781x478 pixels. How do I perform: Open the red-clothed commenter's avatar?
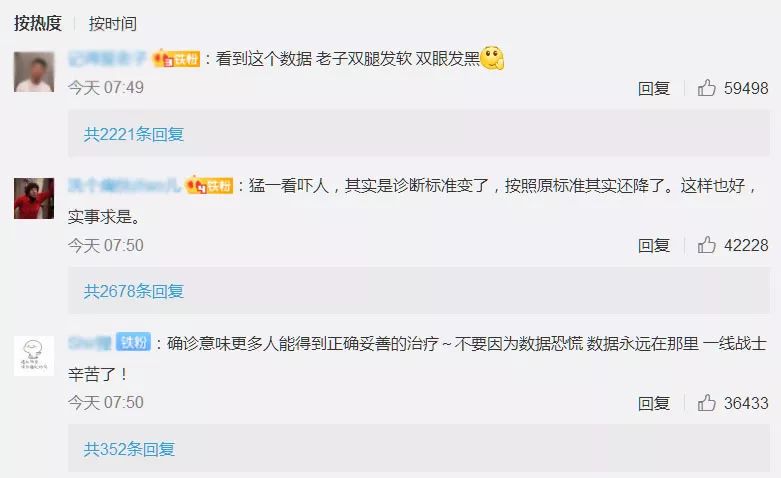click(34, 198)
